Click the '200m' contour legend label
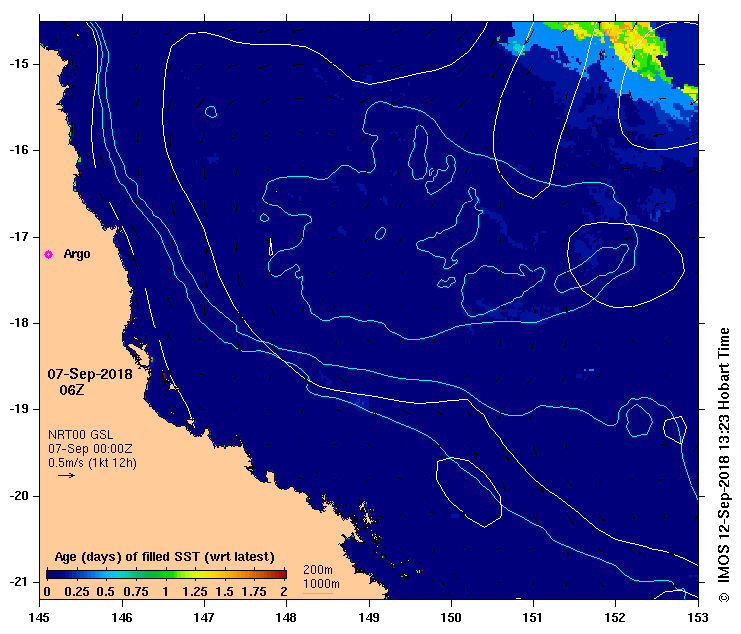Screen dimensions: 741x634 [x=318, y=570]
